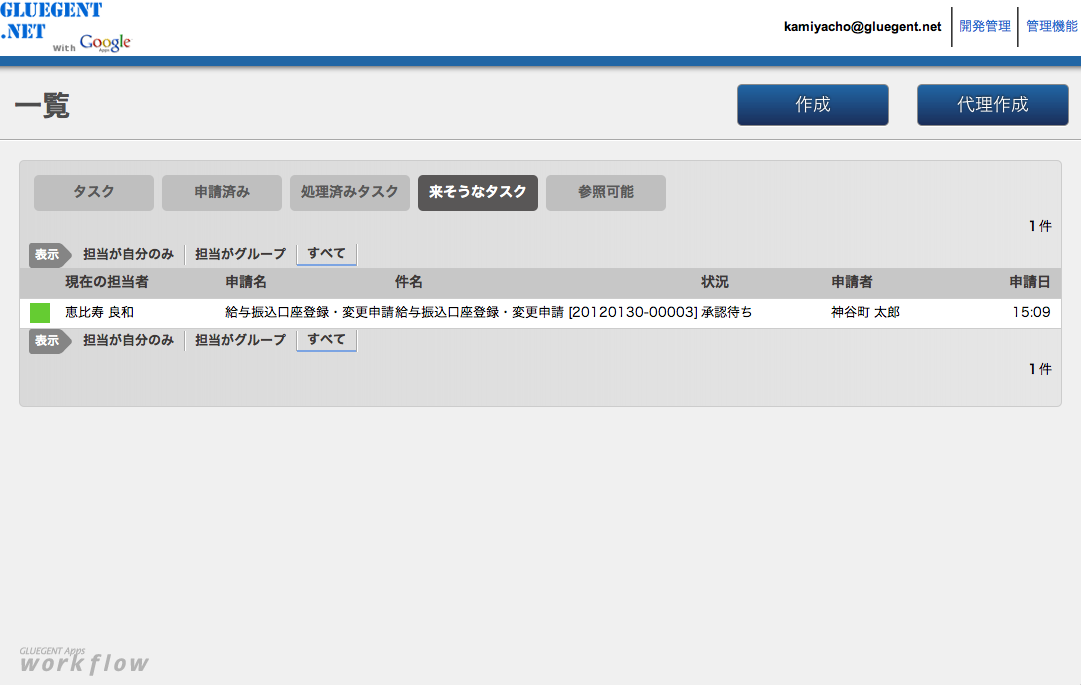Viewport: 1081px width, 685px height.
Task: Click applicant 神谷町 太郎 in the row
Action: 865,312
